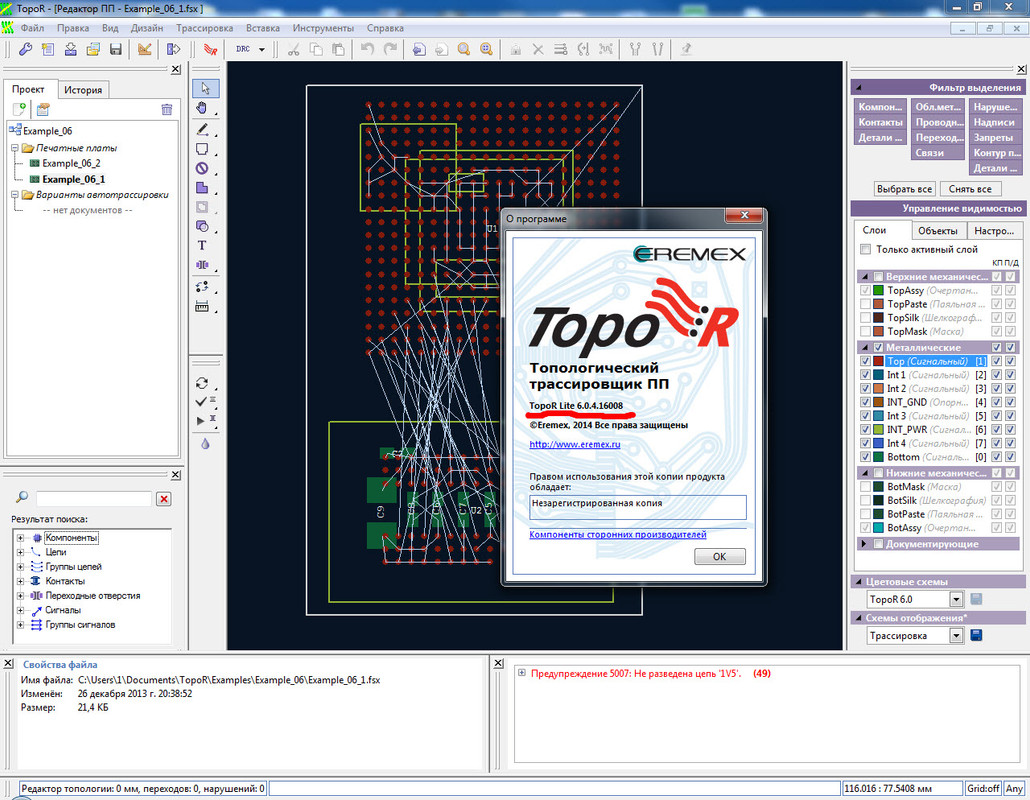Screen dimensions: 1030x800
Task: Click the zoom magnifier toolbar icon
Action: pos(464,49)
